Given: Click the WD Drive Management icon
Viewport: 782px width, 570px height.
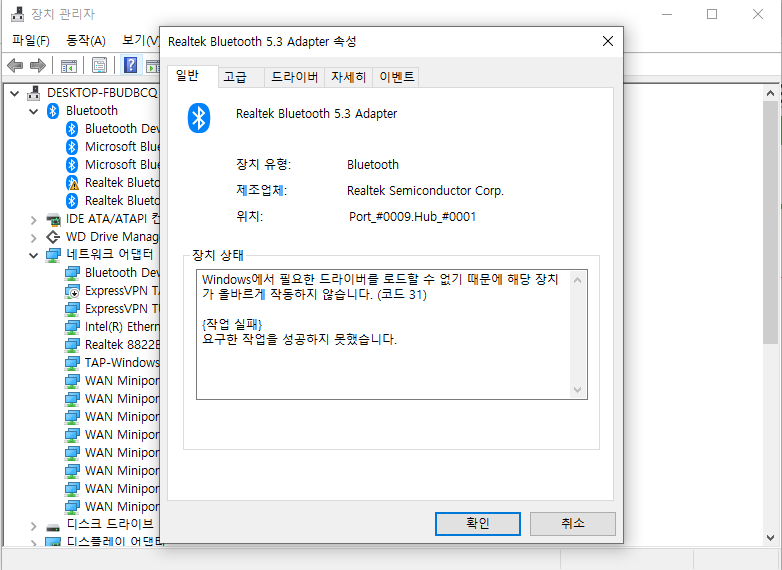Looking at the screenshot, I should click(x=53, y=237).
